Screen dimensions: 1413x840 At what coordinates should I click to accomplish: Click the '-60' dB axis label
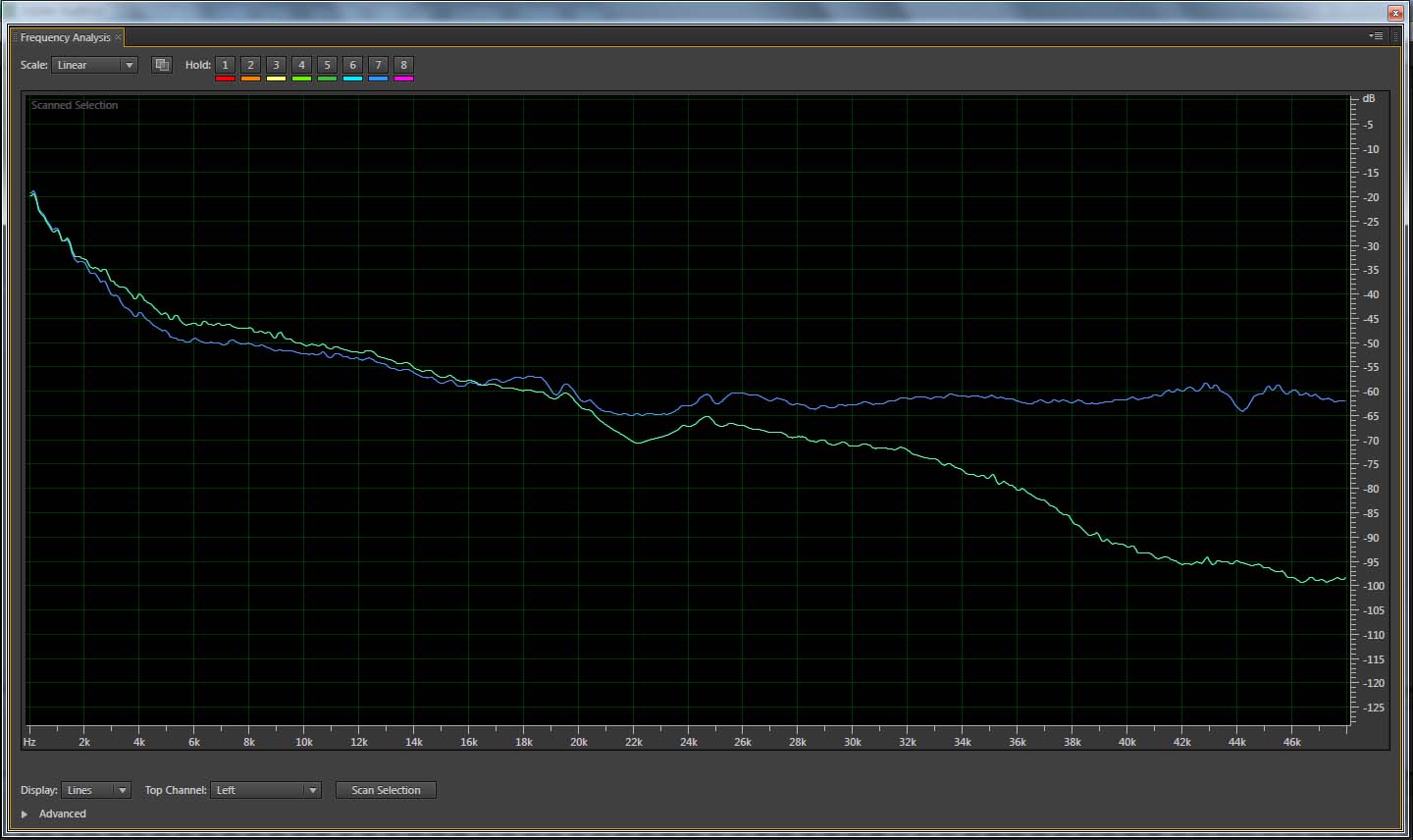point(1371,392)
